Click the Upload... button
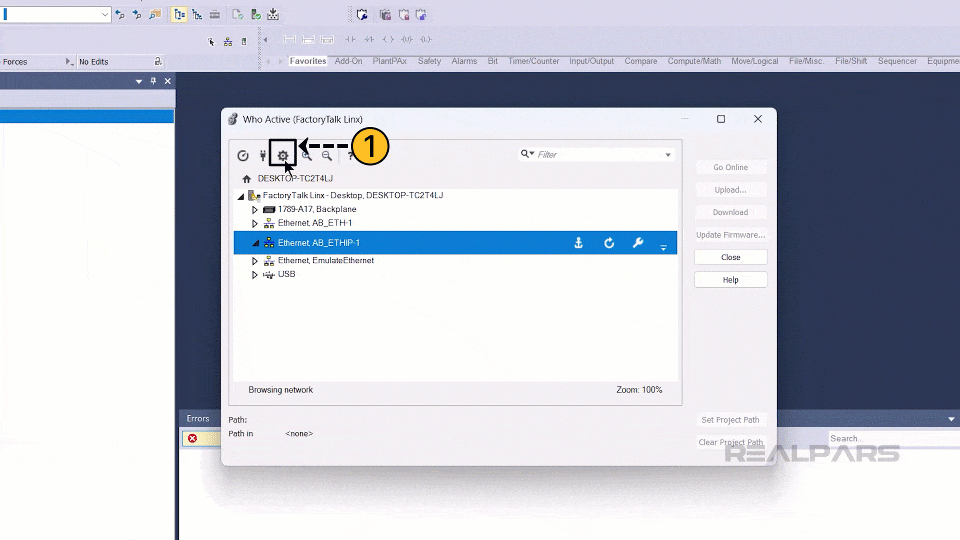 click(730, 190)
